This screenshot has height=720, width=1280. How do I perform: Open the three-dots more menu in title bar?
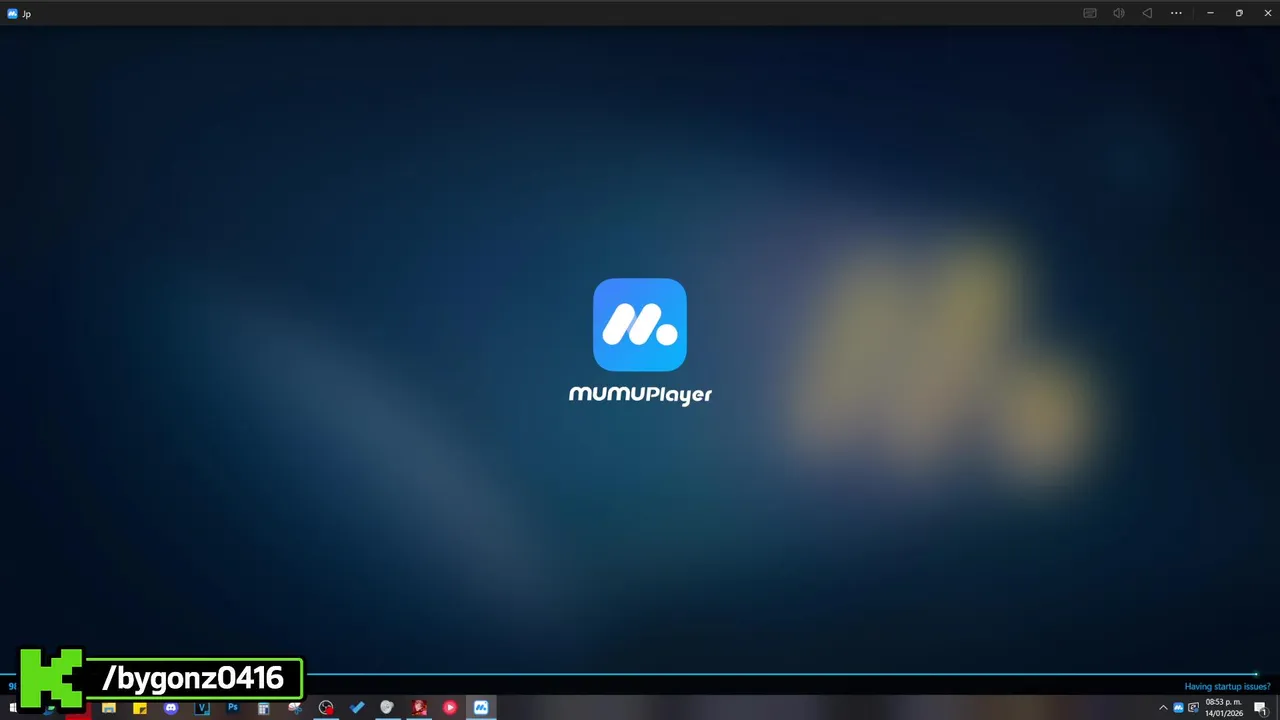(x=1176, y=13)
